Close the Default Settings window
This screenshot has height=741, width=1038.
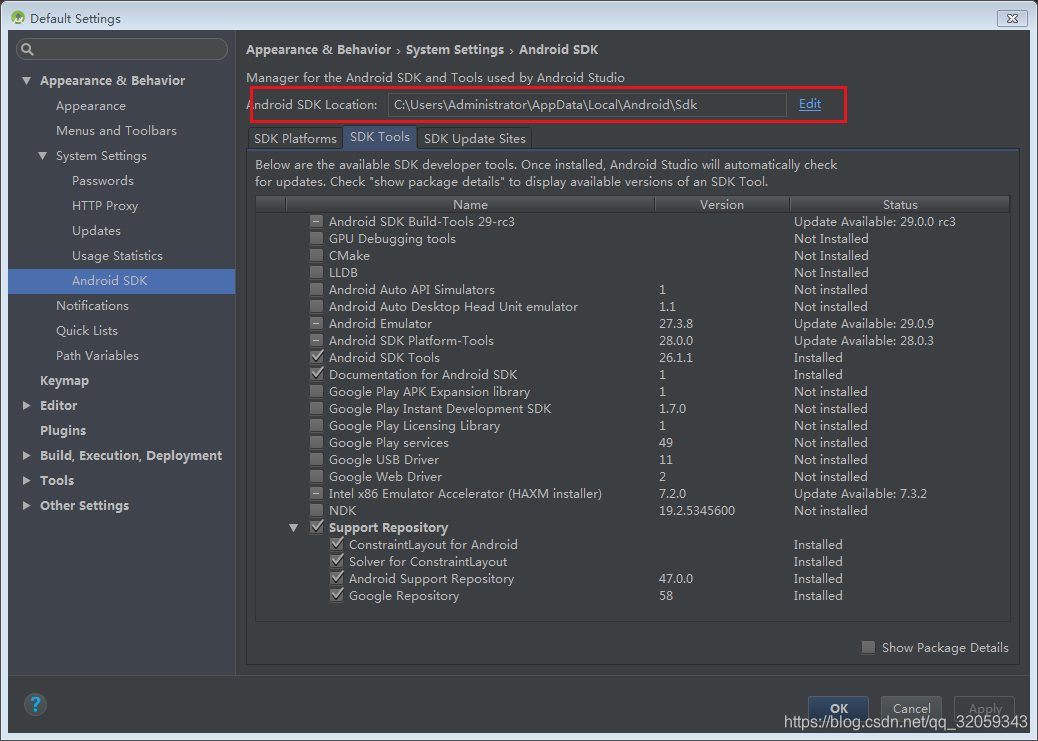[1012, 19]
